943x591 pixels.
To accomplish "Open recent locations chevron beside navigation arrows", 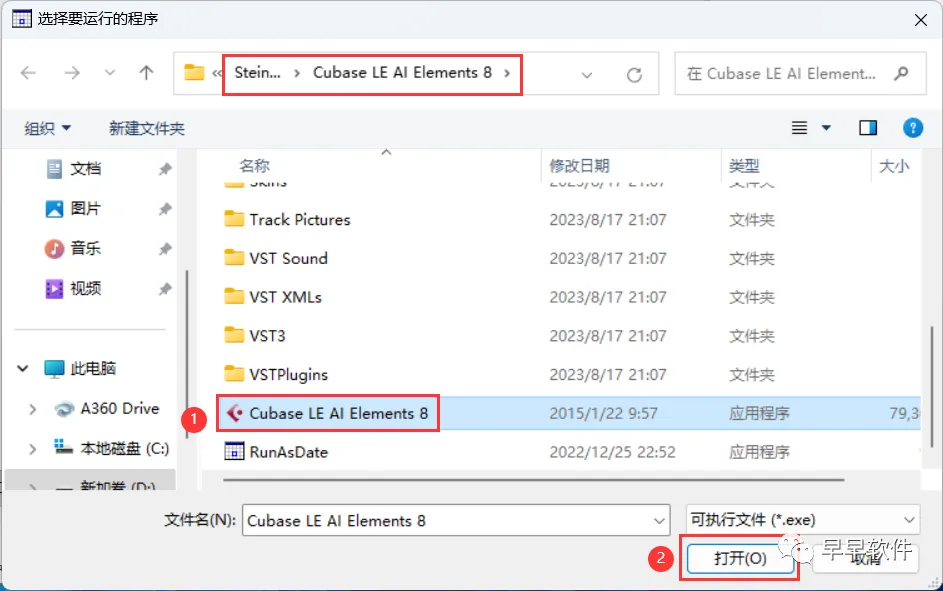I will 109,73.
